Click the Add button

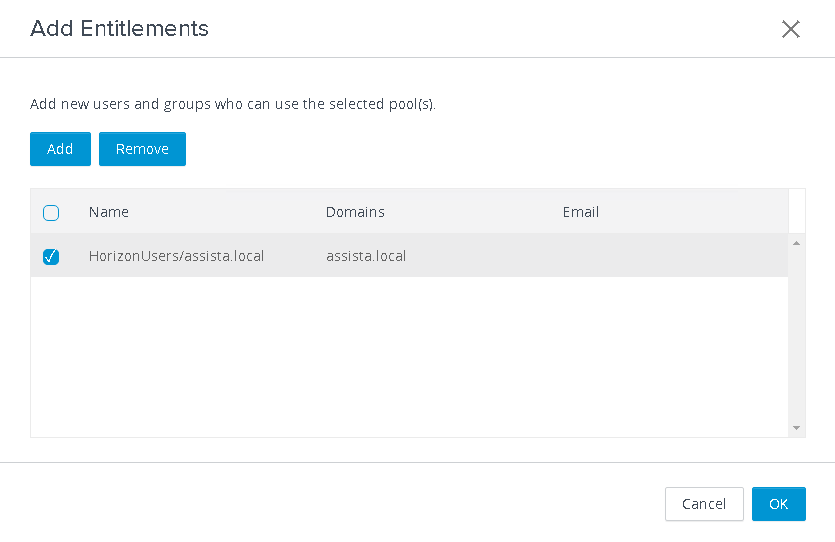click(x=60, y=149)
